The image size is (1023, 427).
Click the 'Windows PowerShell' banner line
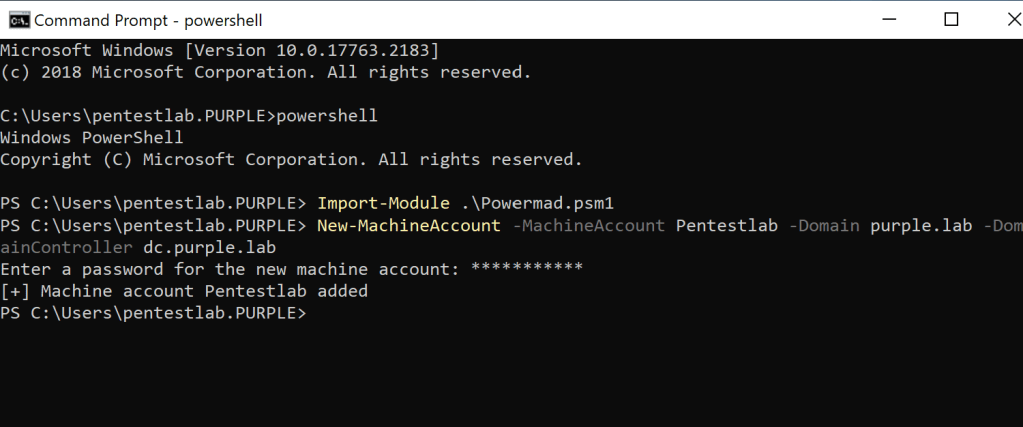[92, 137]
